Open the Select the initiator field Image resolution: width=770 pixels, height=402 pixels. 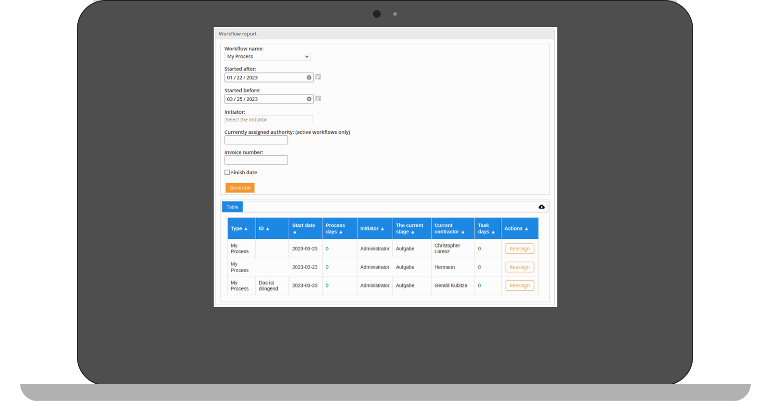coord(267,119)
